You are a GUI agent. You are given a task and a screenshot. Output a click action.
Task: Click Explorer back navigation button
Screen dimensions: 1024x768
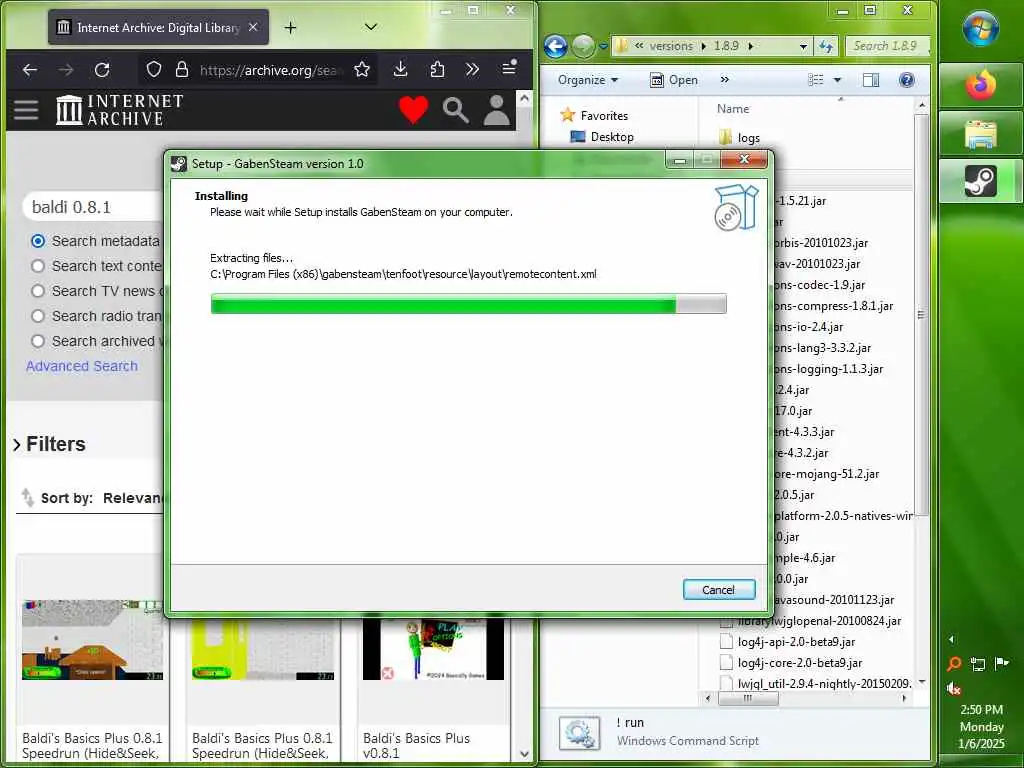555,46
